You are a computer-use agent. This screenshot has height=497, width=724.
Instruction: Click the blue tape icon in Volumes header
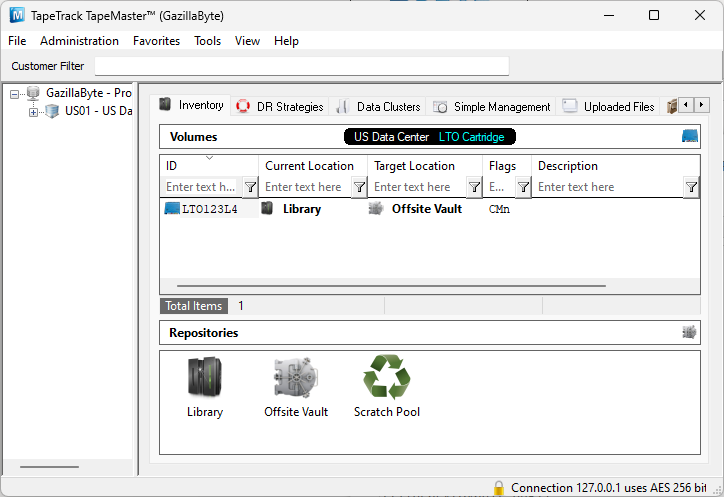point(690,136)
